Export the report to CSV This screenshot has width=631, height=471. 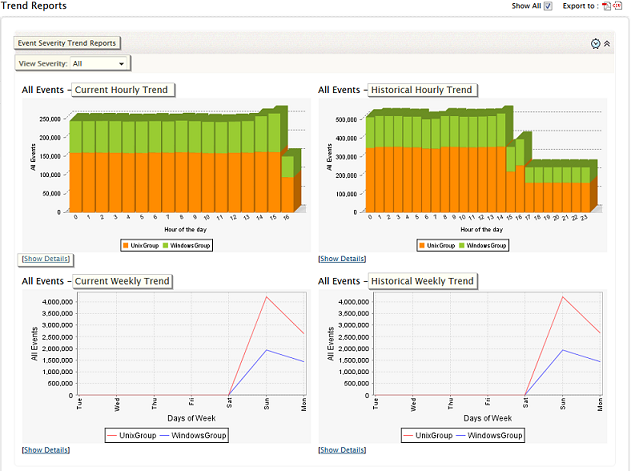[x=618, y=6]
